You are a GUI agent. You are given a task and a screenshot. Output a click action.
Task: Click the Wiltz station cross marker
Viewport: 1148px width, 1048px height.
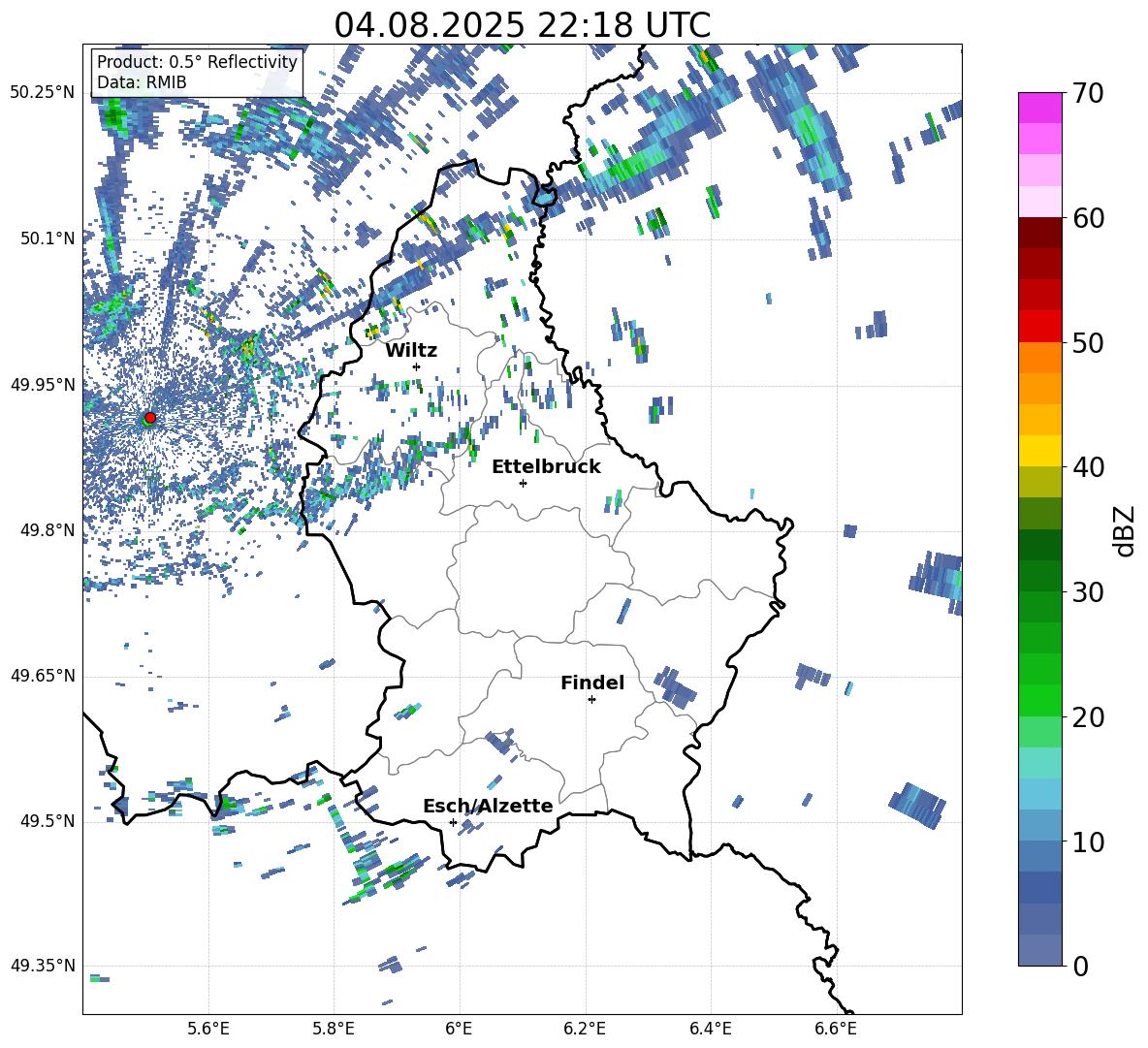pos(417,366)
